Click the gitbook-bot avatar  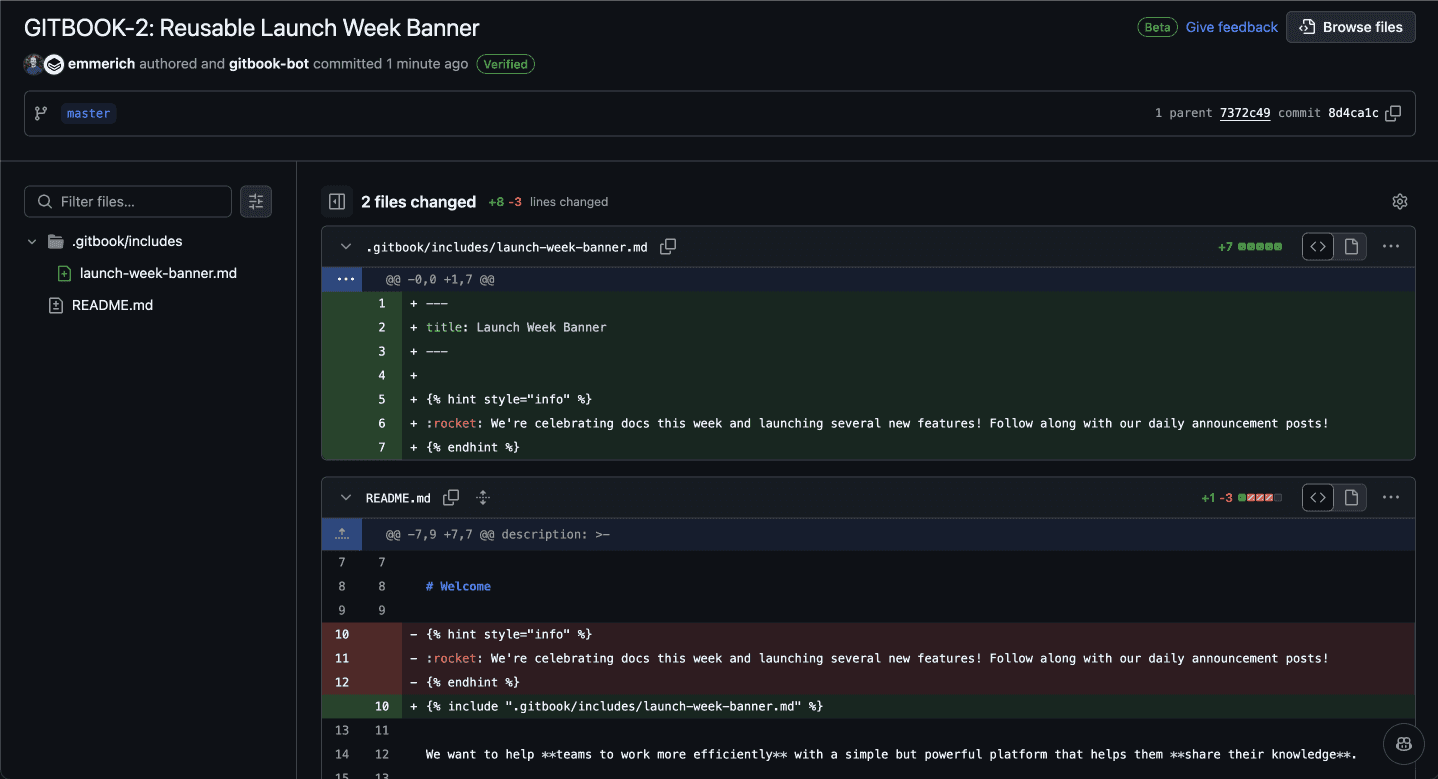pos(54,64)
